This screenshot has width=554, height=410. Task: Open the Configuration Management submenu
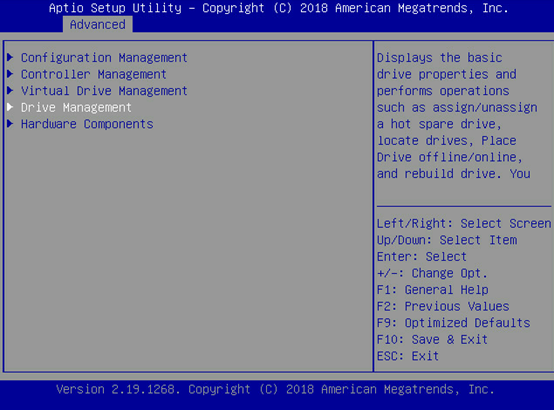tap(104, 58)
